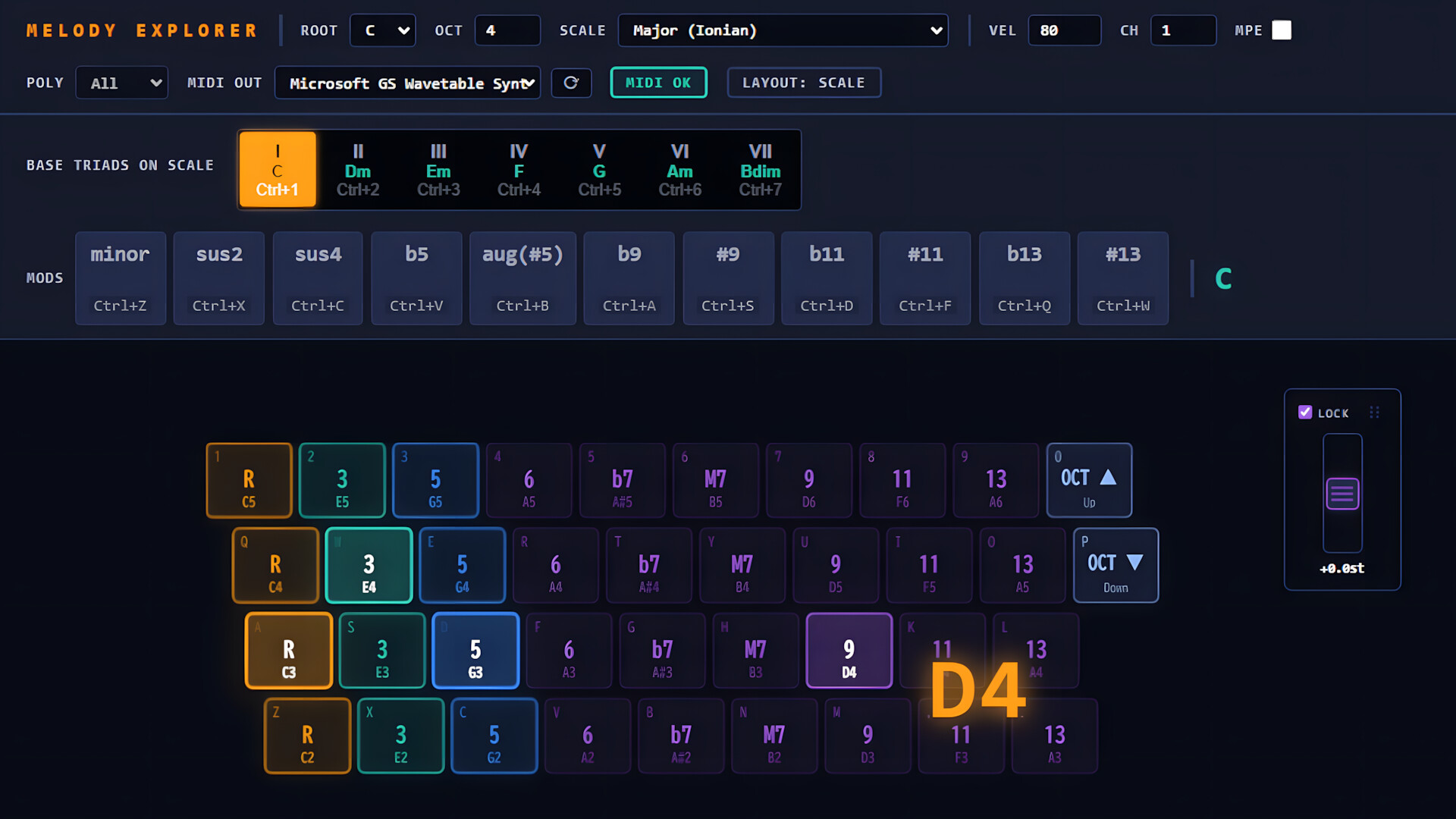
Task: Play the R C4 key
Action: (x=275, y=566)
